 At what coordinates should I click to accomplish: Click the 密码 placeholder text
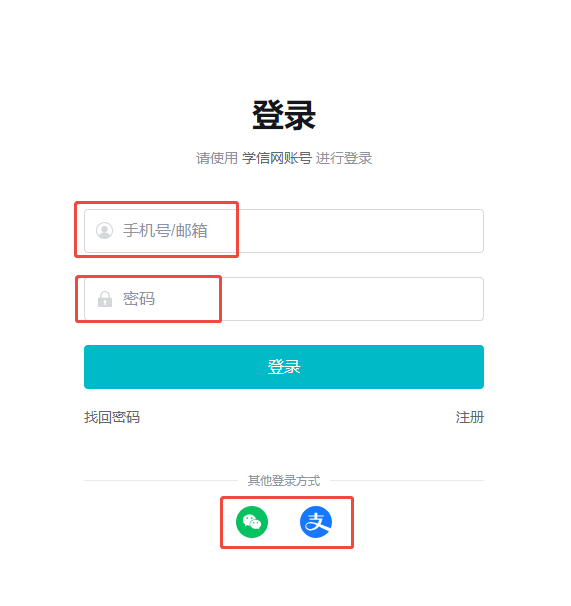[x=139, y=299]
